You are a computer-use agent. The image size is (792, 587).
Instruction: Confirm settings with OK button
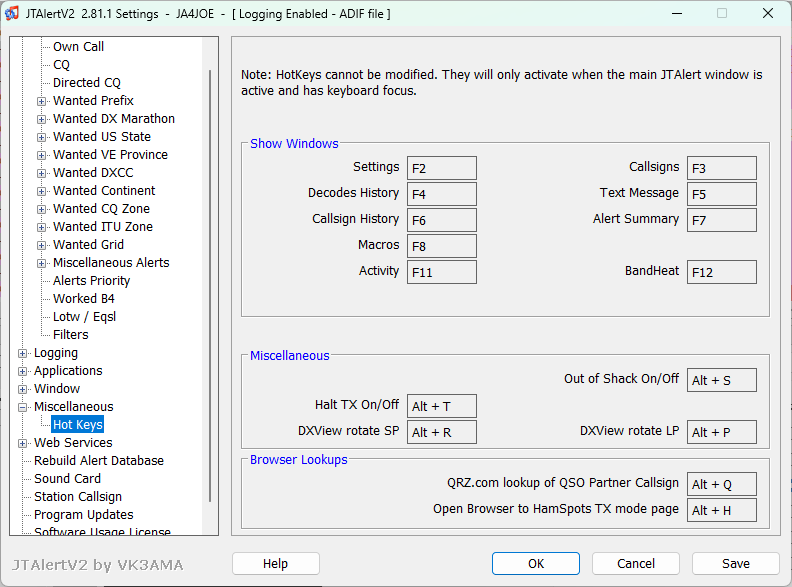click(536, 563)
